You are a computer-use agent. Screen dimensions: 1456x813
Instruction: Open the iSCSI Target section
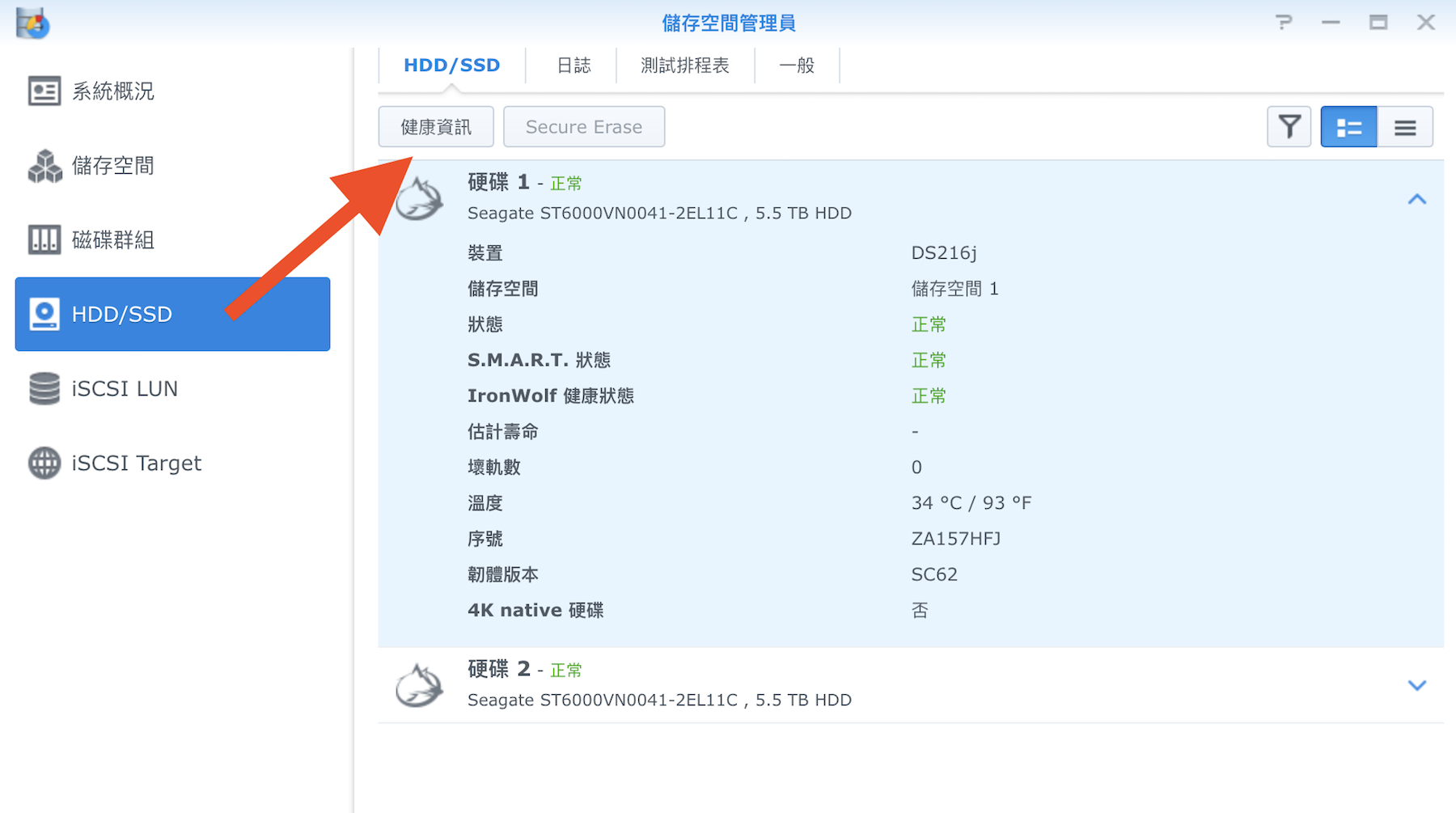[136, 464]
